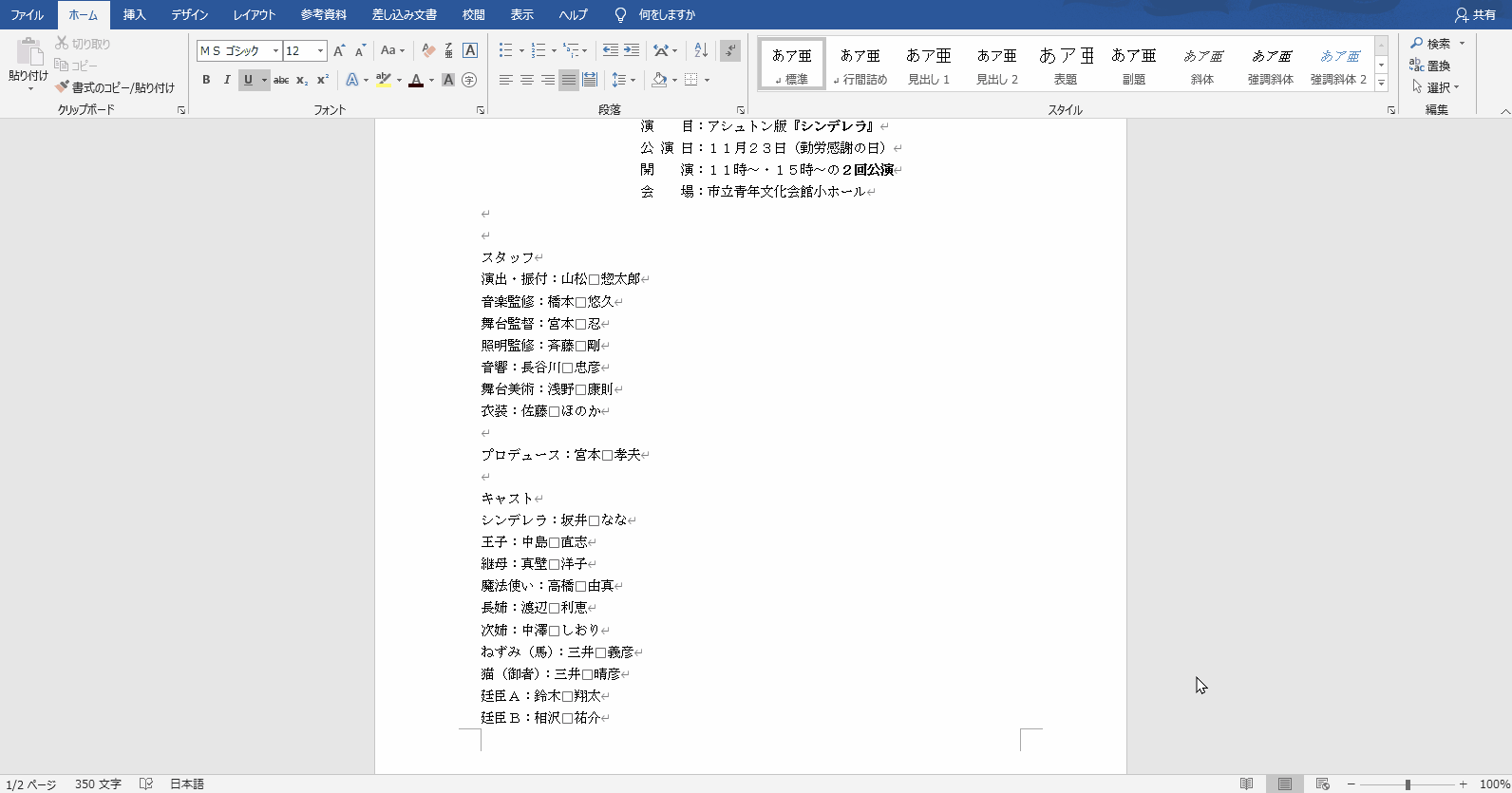Click 置換 replace in editing group

(x=1431, y=66)
